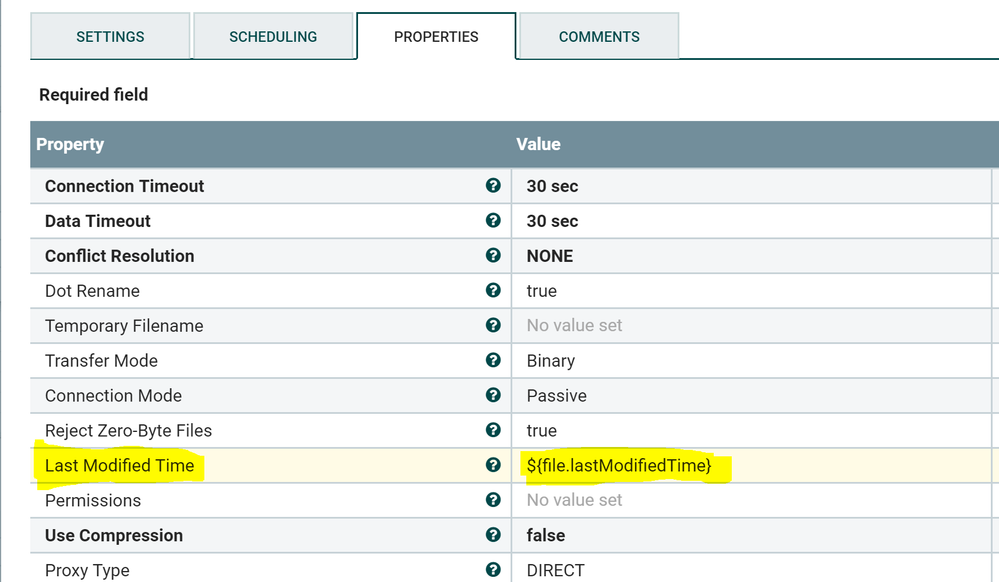Go to the Comments tab

click(x=598, y=37)
